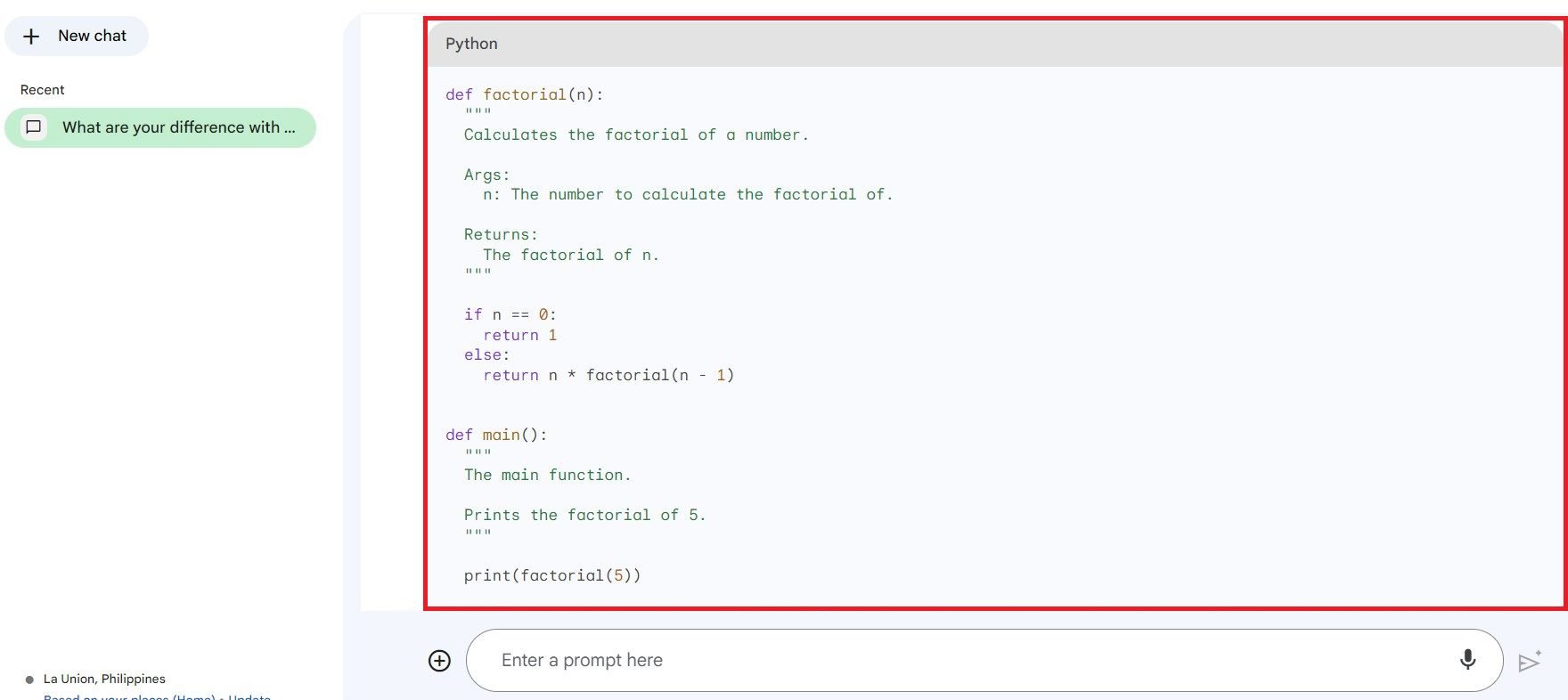Viewport: 1568px width, 700px height.
Task: Open the recent chat 'What are your difference with...'
Action: (160, 127)
